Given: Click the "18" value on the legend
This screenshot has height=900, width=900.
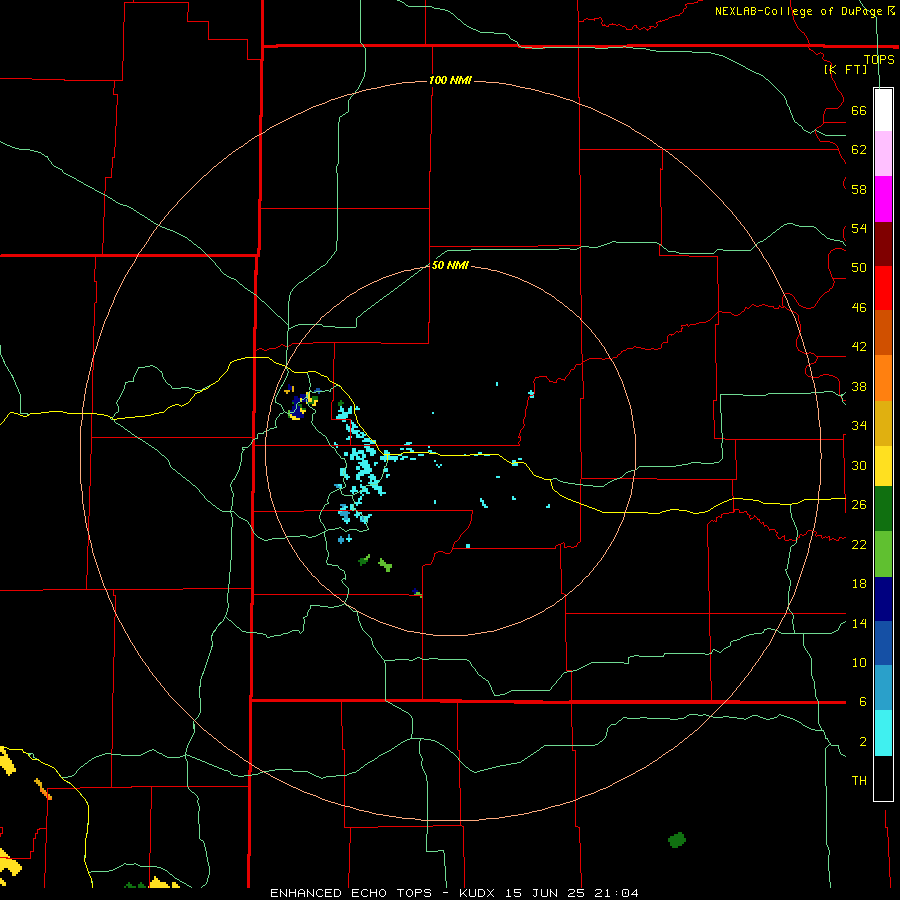Looking at the screenshot, I should click(x=859, y=584).
